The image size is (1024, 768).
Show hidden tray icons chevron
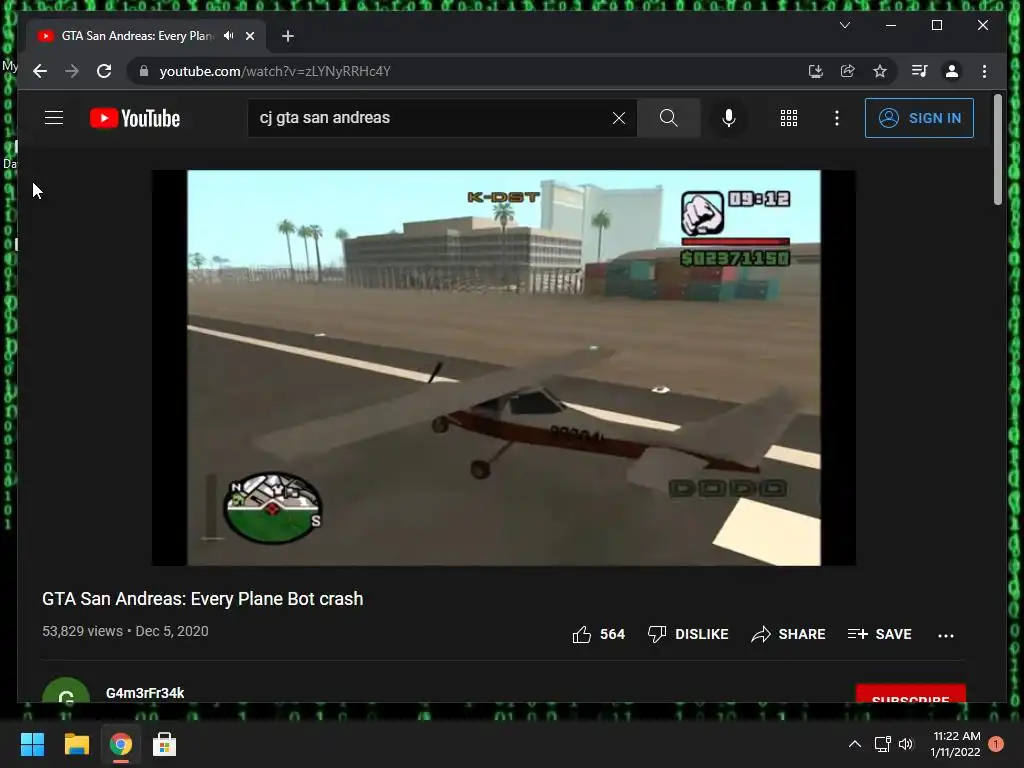(855, 744)
